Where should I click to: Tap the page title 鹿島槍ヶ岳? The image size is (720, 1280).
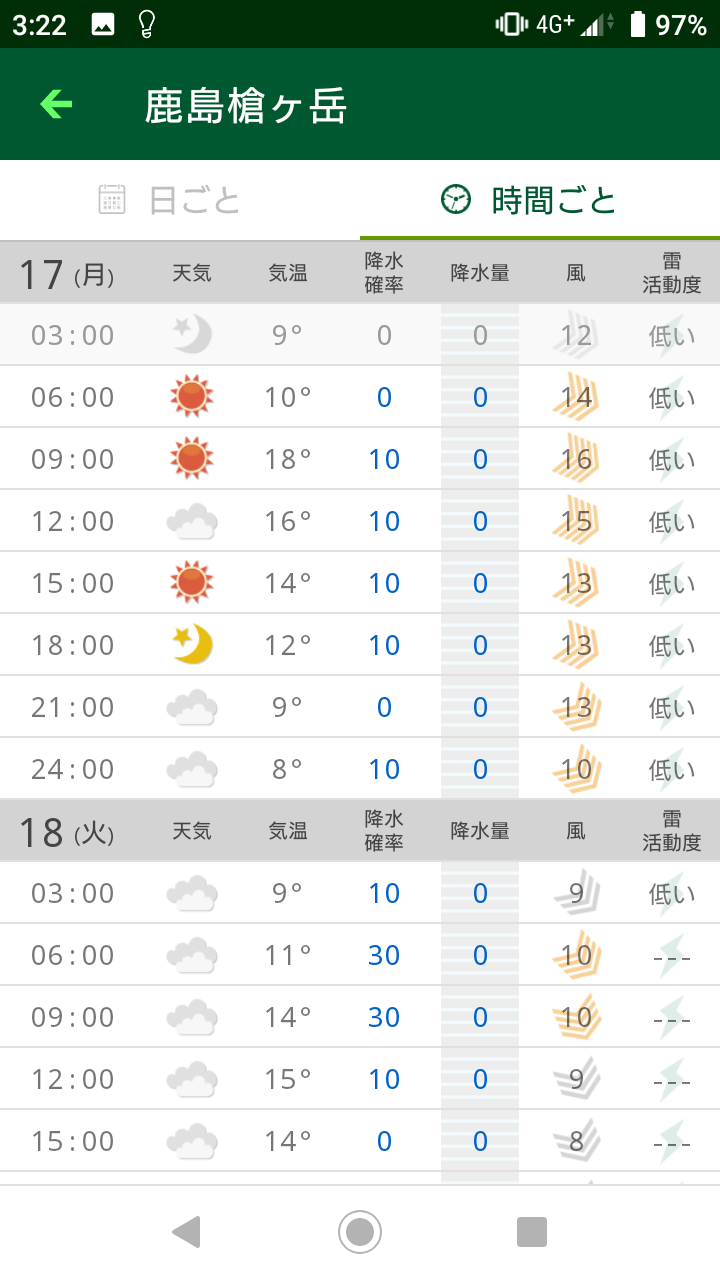click(246, 106)
